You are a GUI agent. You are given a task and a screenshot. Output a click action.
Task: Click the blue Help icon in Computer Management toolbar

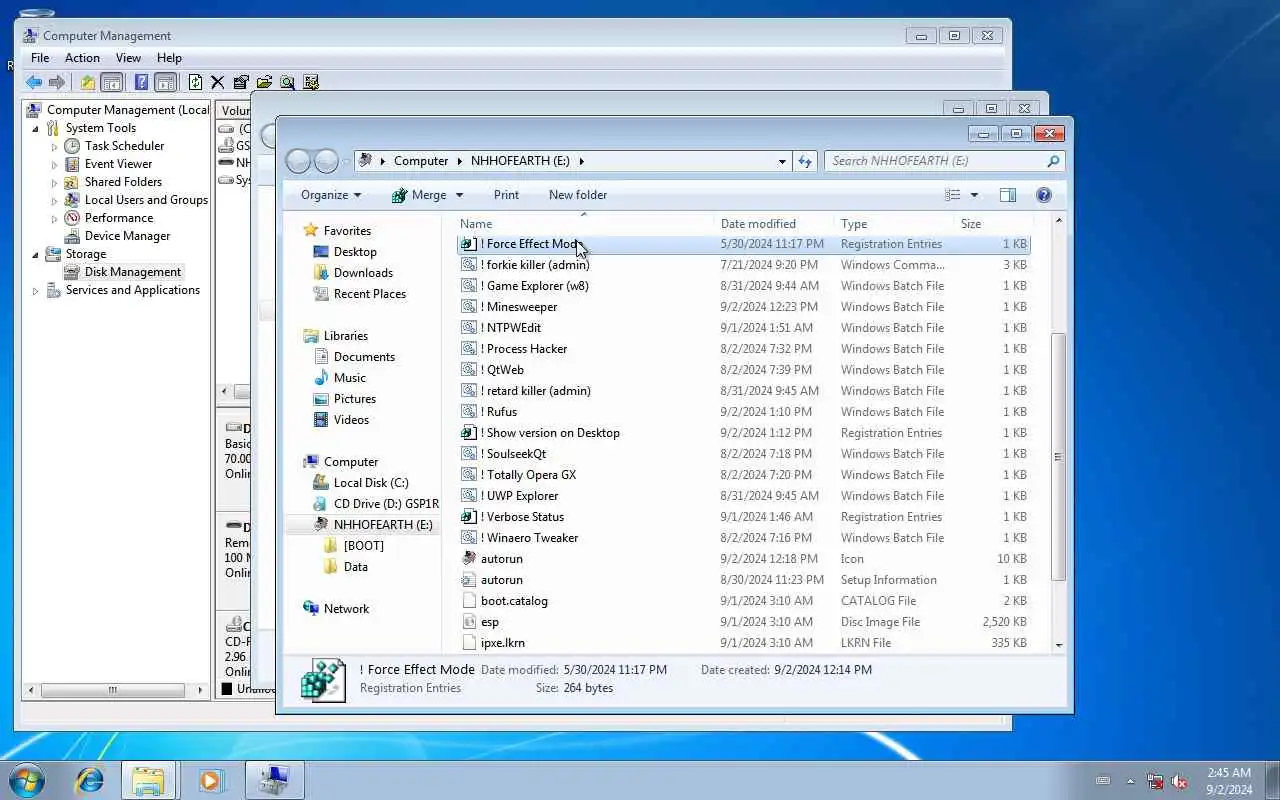point(141,83)
